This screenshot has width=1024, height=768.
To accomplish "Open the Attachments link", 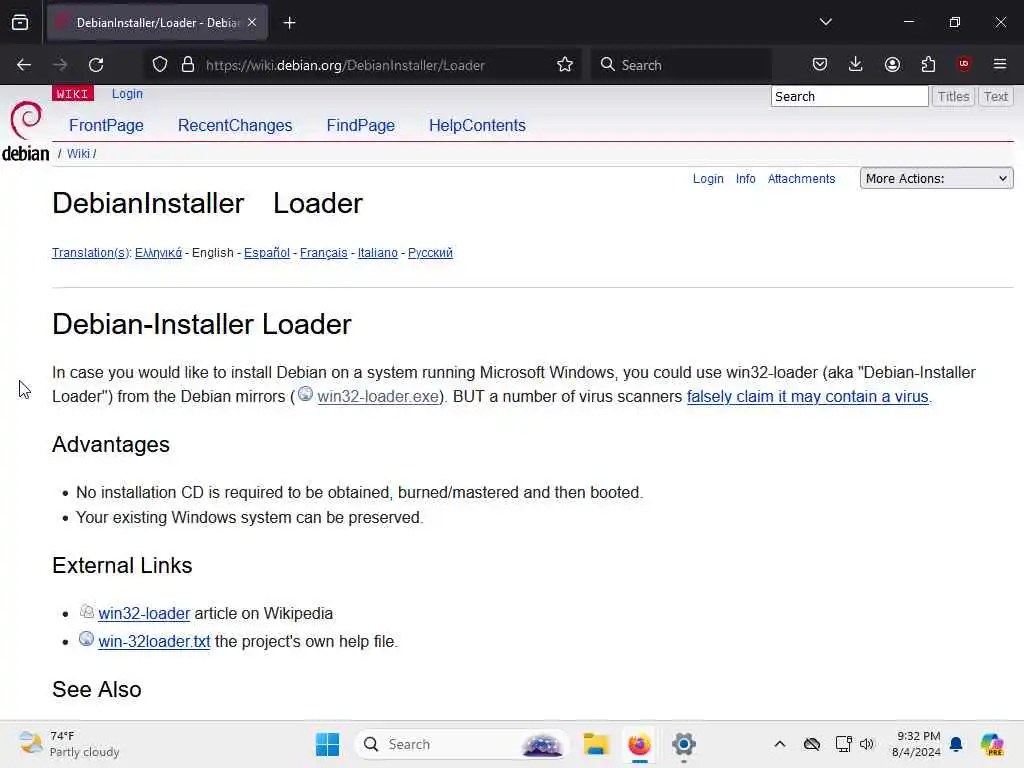I will tap(801, 178).
